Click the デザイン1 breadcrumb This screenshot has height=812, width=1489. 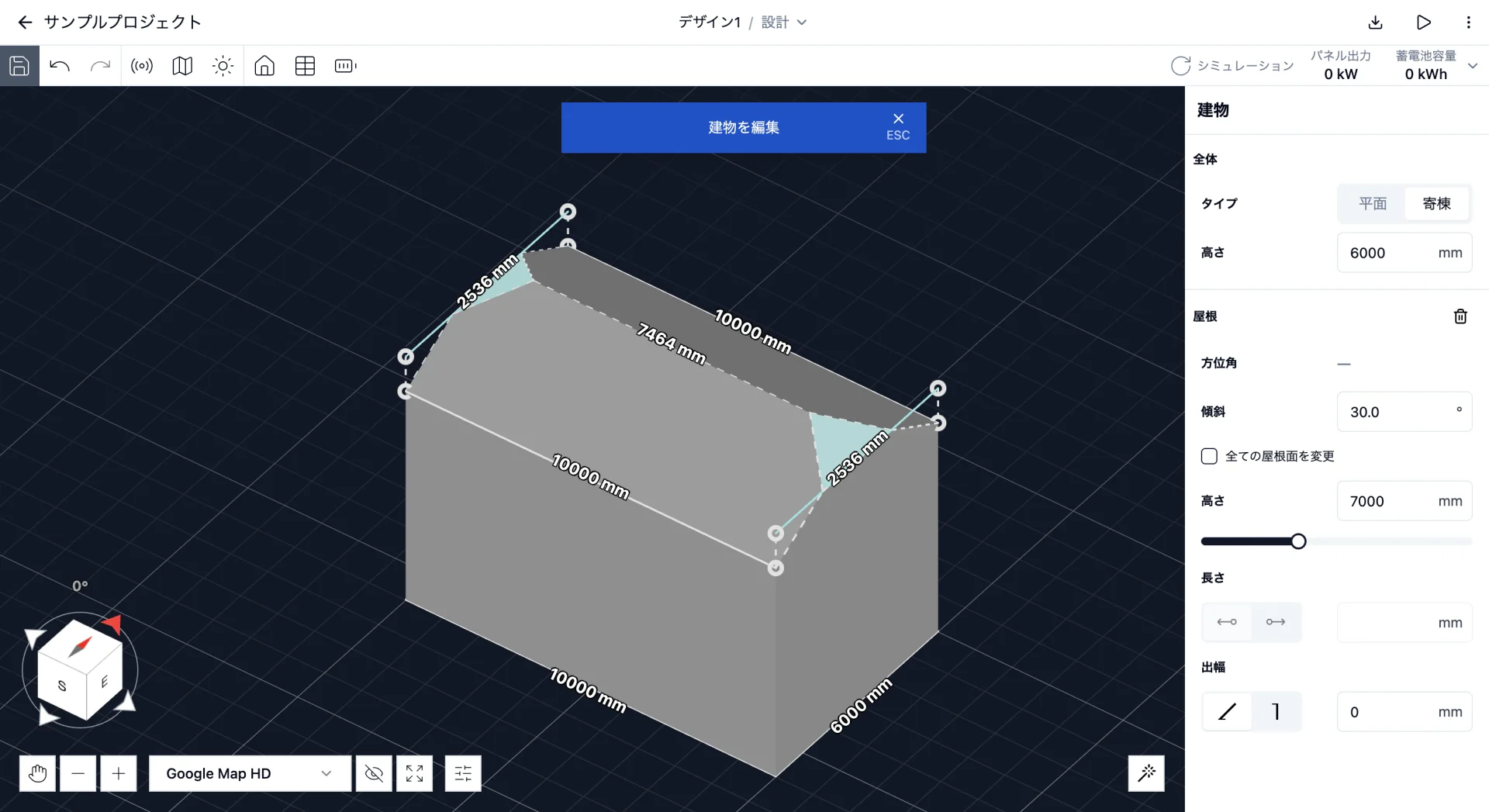(x=710, y=22)
